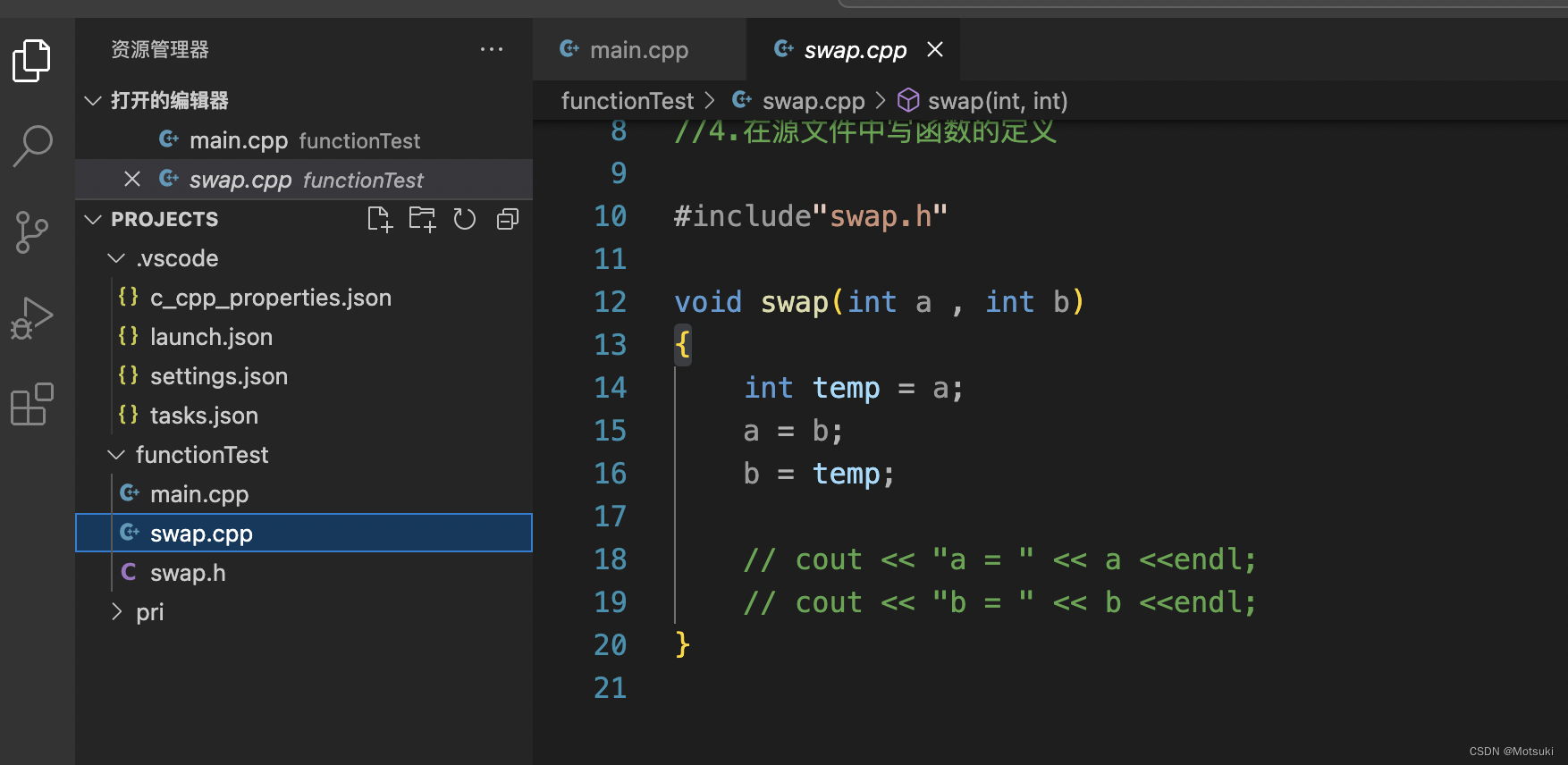Place cursor on #include"swap.h" line
The image size is (1568, 765).
(810, 216)
